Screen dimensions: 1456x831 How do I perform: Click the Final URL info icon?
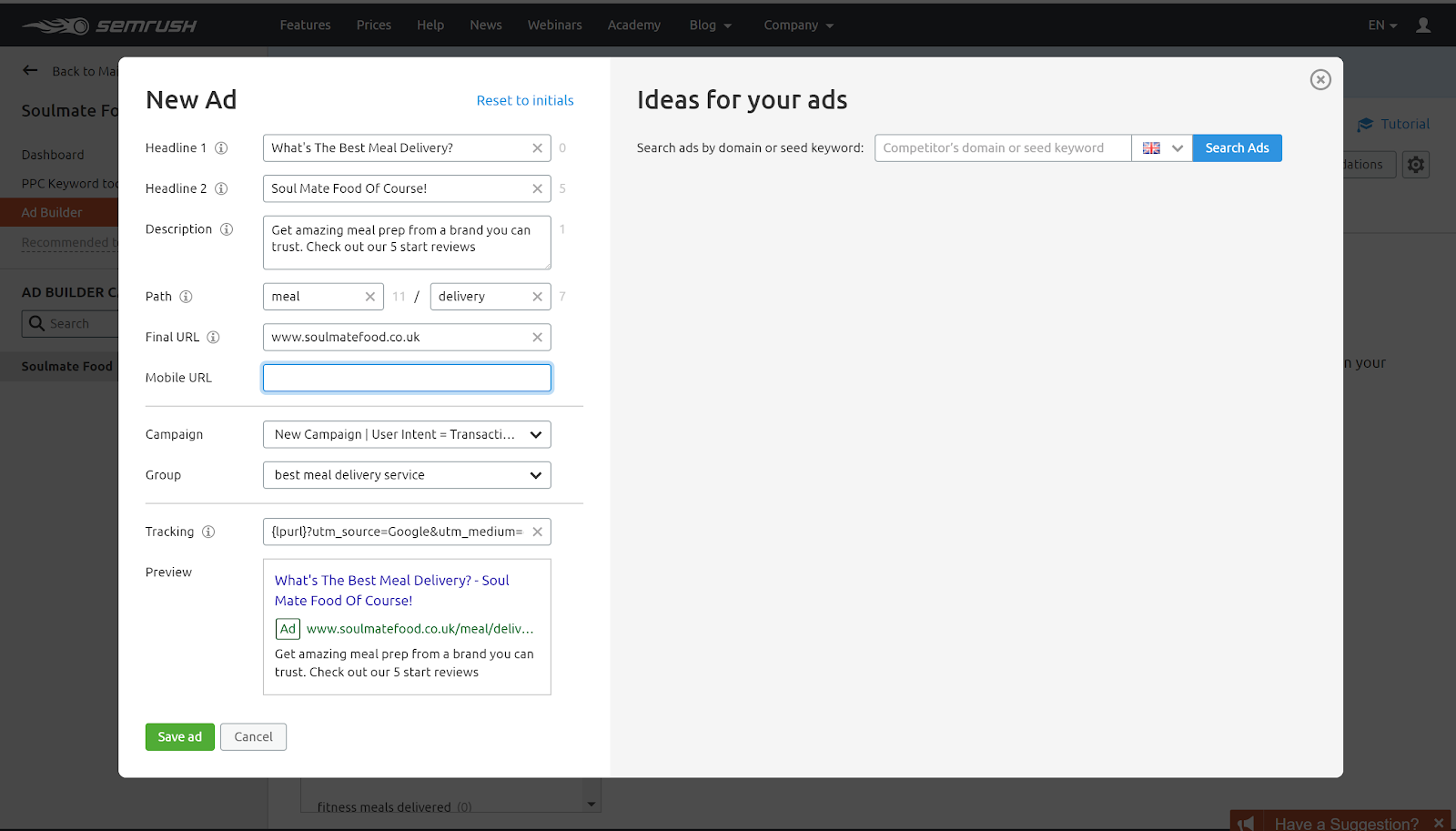coord(213,338)
